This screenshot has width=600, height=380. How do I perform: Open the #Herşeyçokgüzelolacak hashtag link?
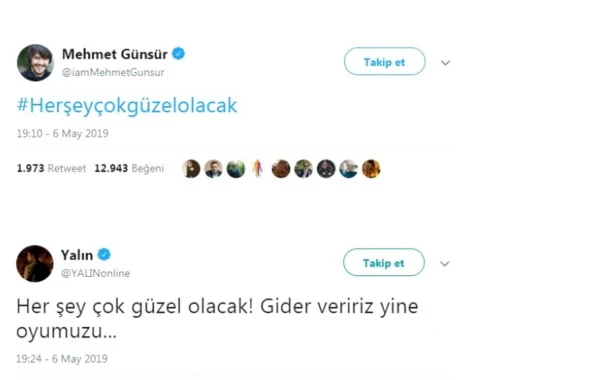pos(127,105)
